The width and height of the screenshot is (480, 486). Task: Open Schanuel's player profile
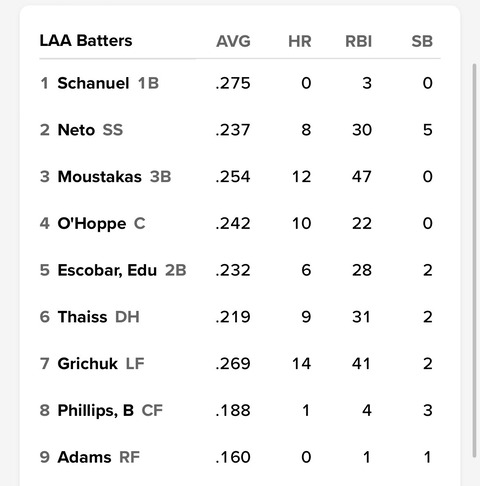click(93, 83)
